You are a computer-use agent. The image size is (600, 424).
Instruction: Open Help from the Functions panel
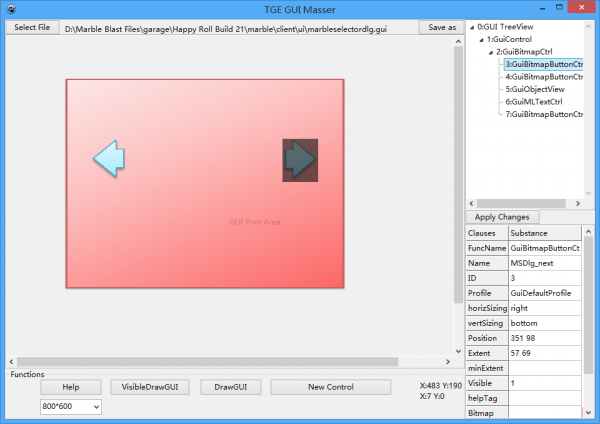pyautogui.click(x=71, y=386)
